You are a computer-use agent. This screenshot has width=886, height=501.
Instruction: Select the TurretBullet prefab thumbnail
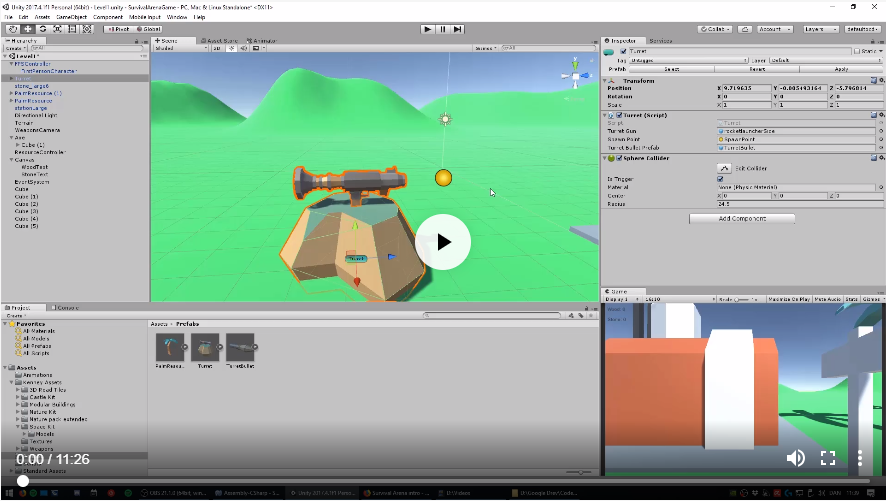coord(240,347)
